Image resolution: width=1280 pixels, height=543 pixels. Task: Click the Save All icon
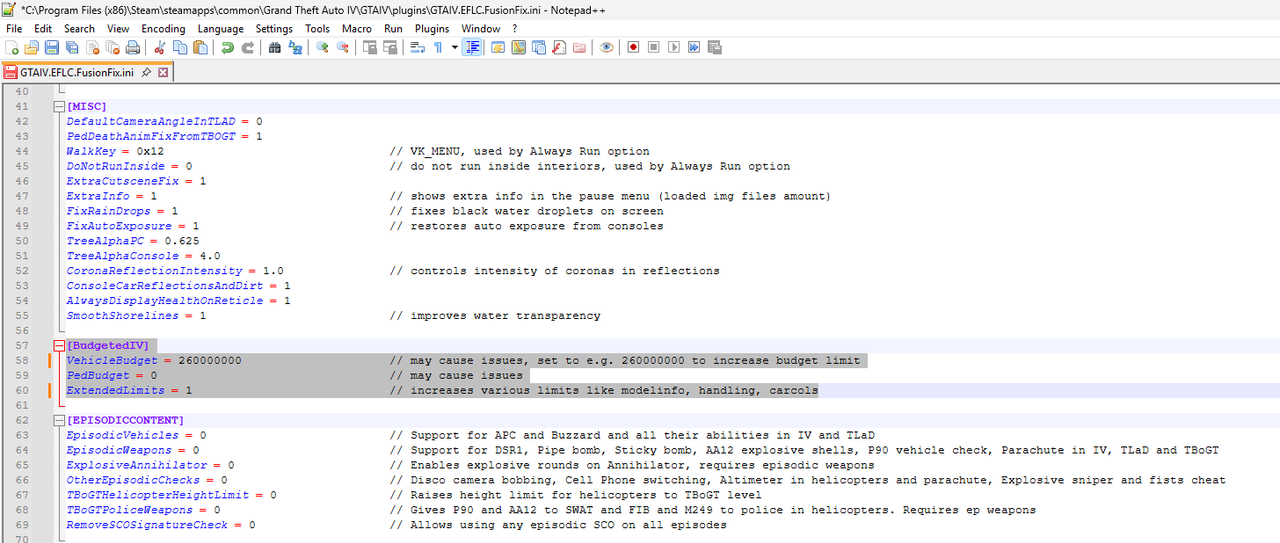point(72,47)
